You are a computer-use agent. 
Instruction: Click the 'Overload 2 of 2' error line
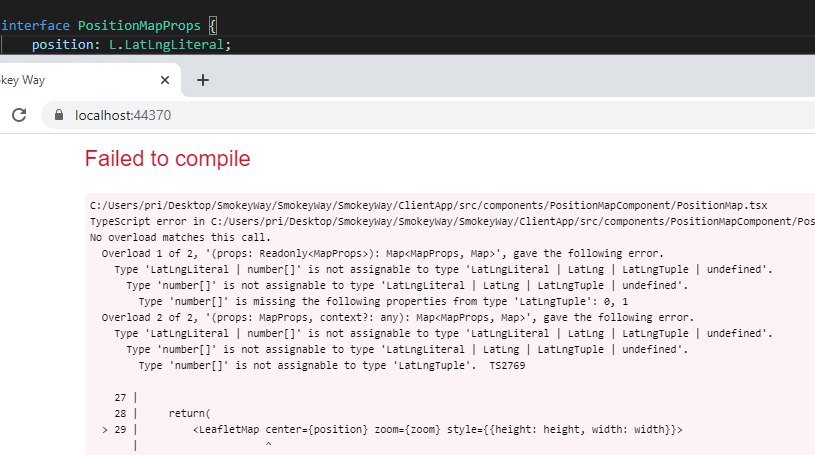tap(398, 318)
